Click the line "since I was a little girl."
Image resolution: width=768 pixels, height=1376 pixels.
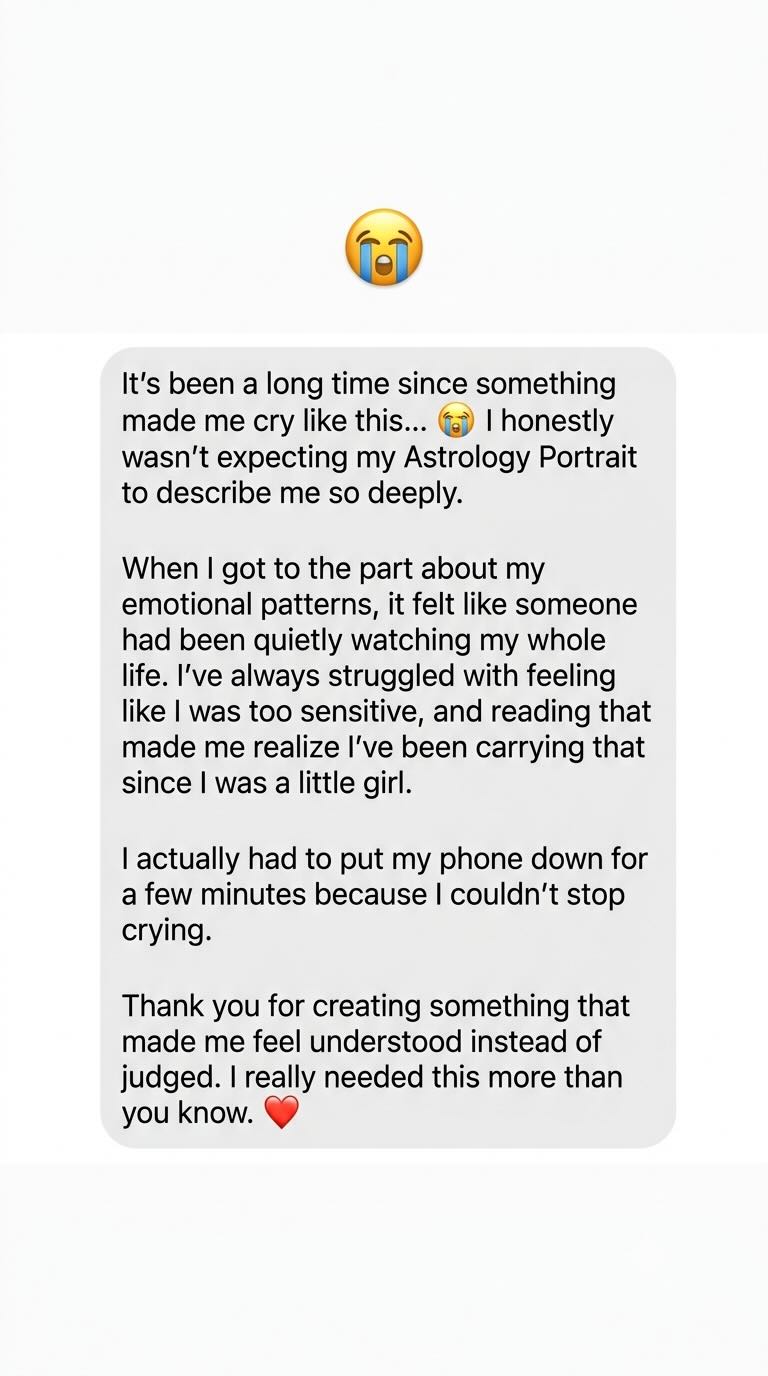pyautogui.click(x=266, y=783)
